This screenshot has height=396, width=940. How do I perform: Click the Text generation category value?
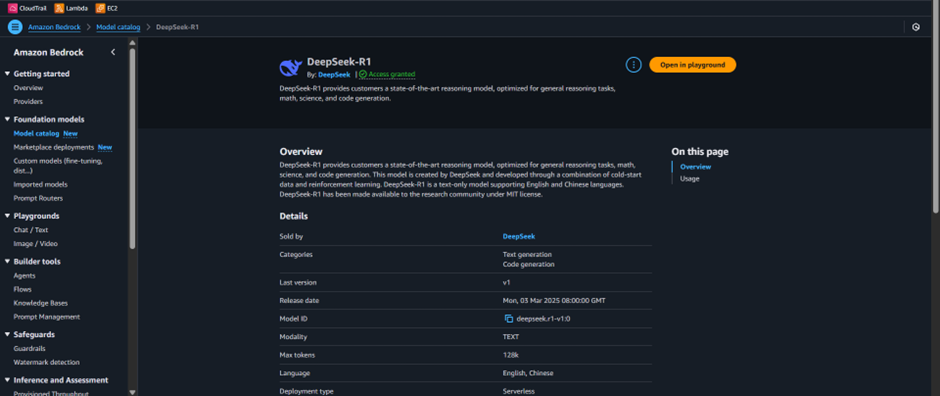(x=527, y=254)
